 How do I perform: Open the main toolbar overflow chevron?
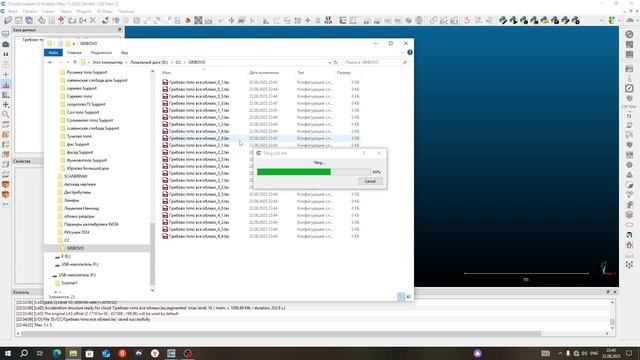[601, 20]
